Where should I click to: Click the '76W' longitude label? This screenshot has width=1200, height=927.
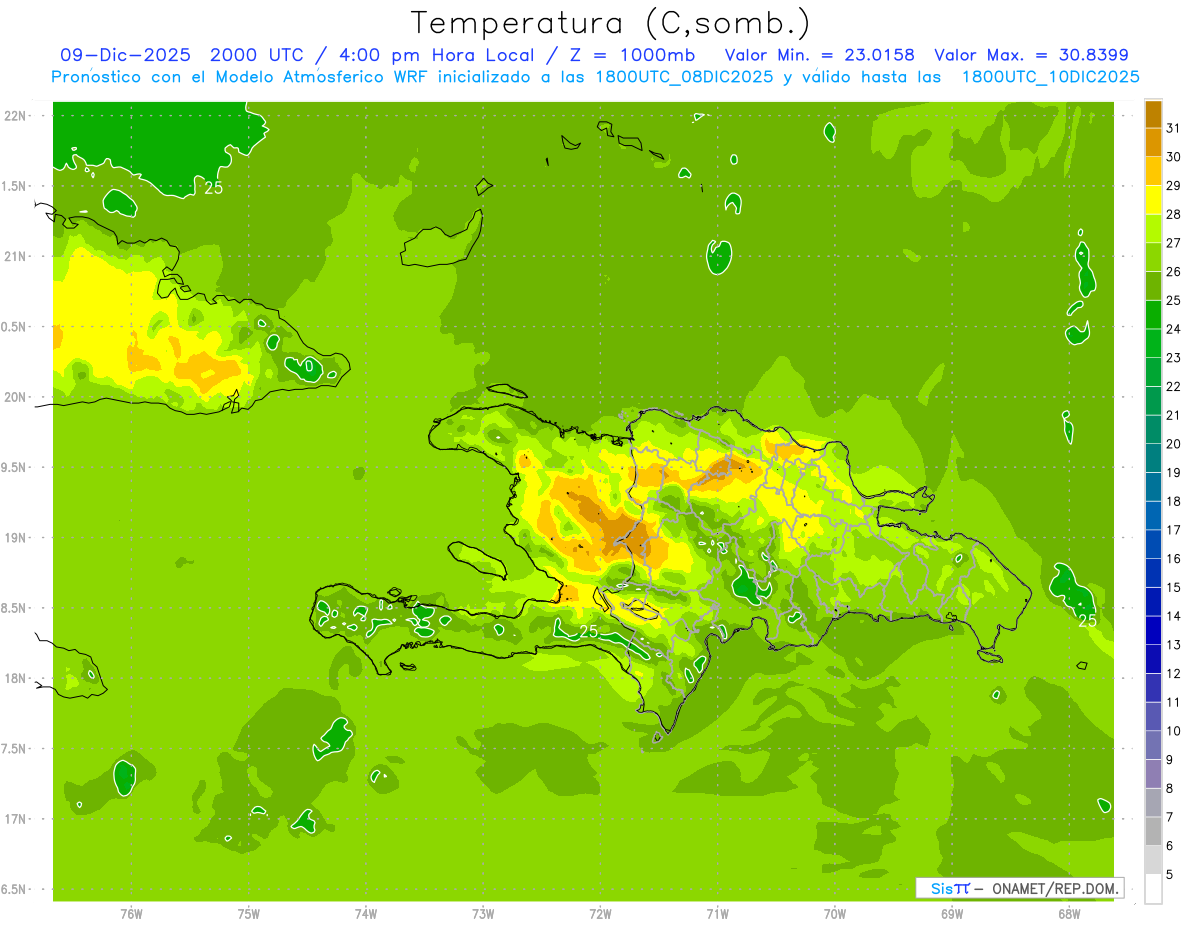coord(131,913)
